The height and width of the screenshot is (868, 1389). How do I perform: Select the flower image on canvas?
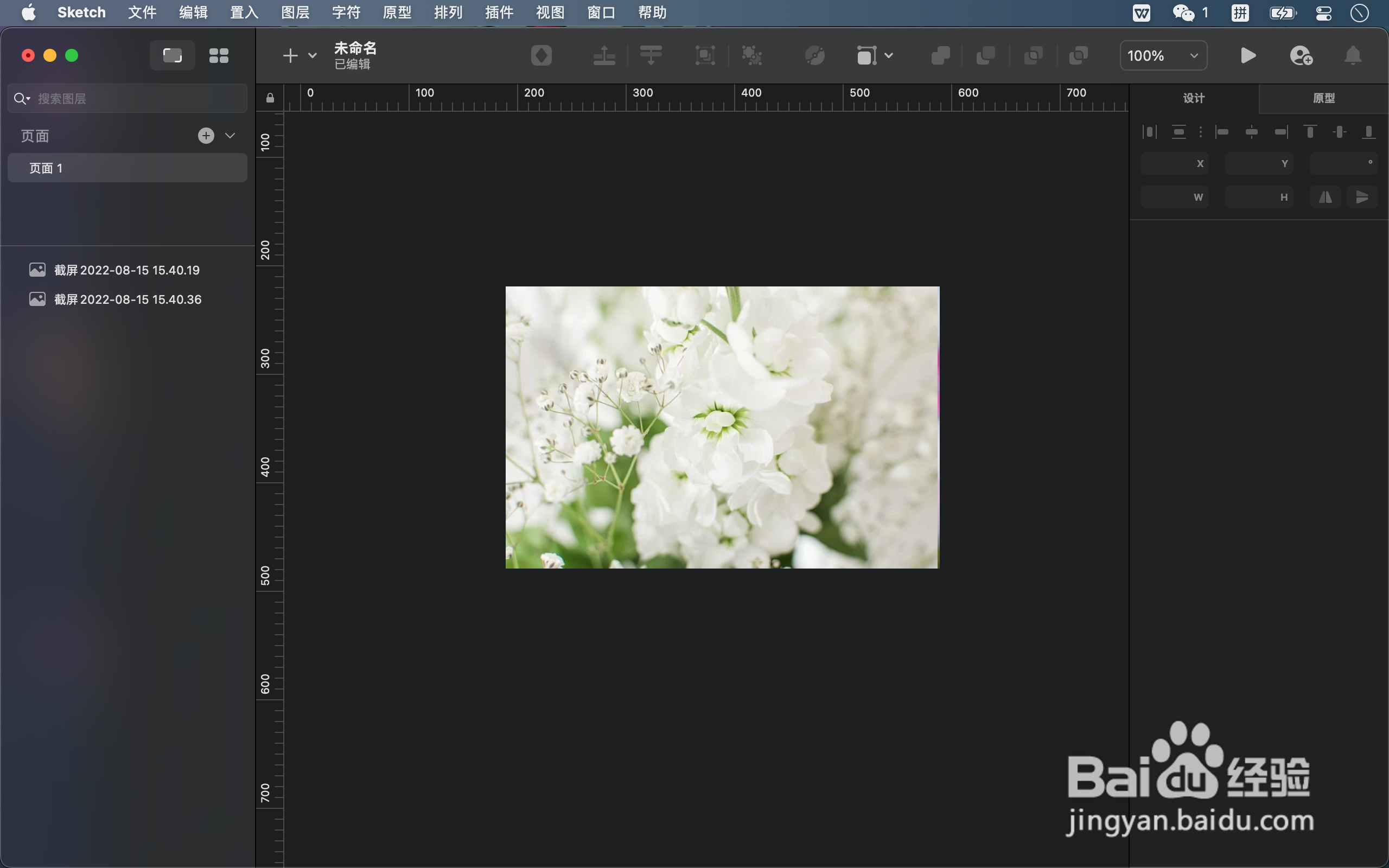(x=722, y=427)
